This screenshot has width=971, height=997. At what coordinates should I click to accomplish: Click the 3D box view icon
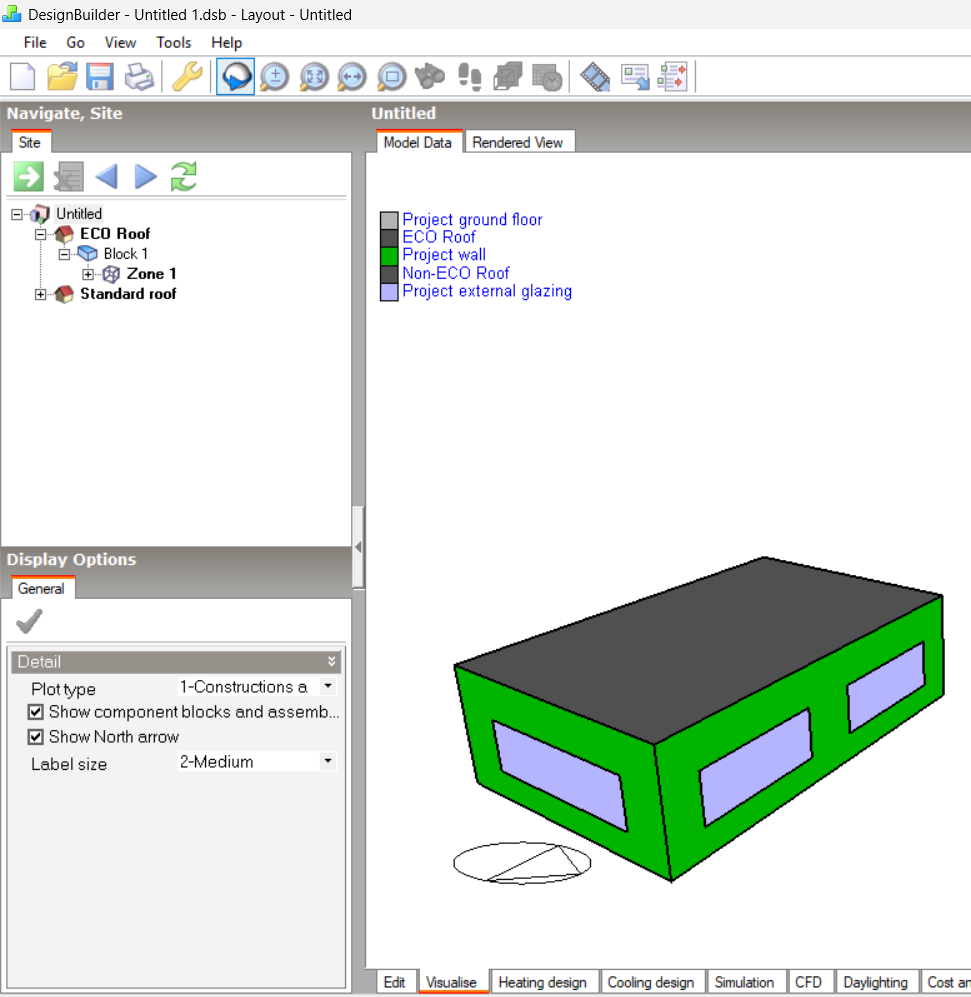point(507,77)
